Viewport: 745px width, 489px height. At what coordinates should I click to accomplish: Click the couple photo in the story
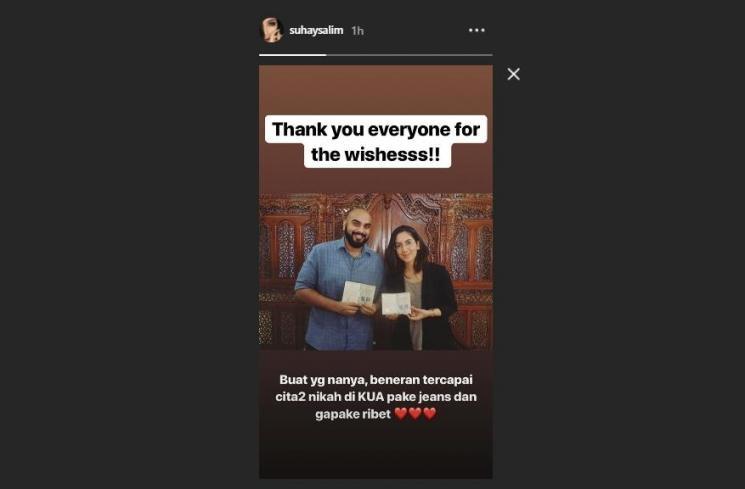[376, 272]
